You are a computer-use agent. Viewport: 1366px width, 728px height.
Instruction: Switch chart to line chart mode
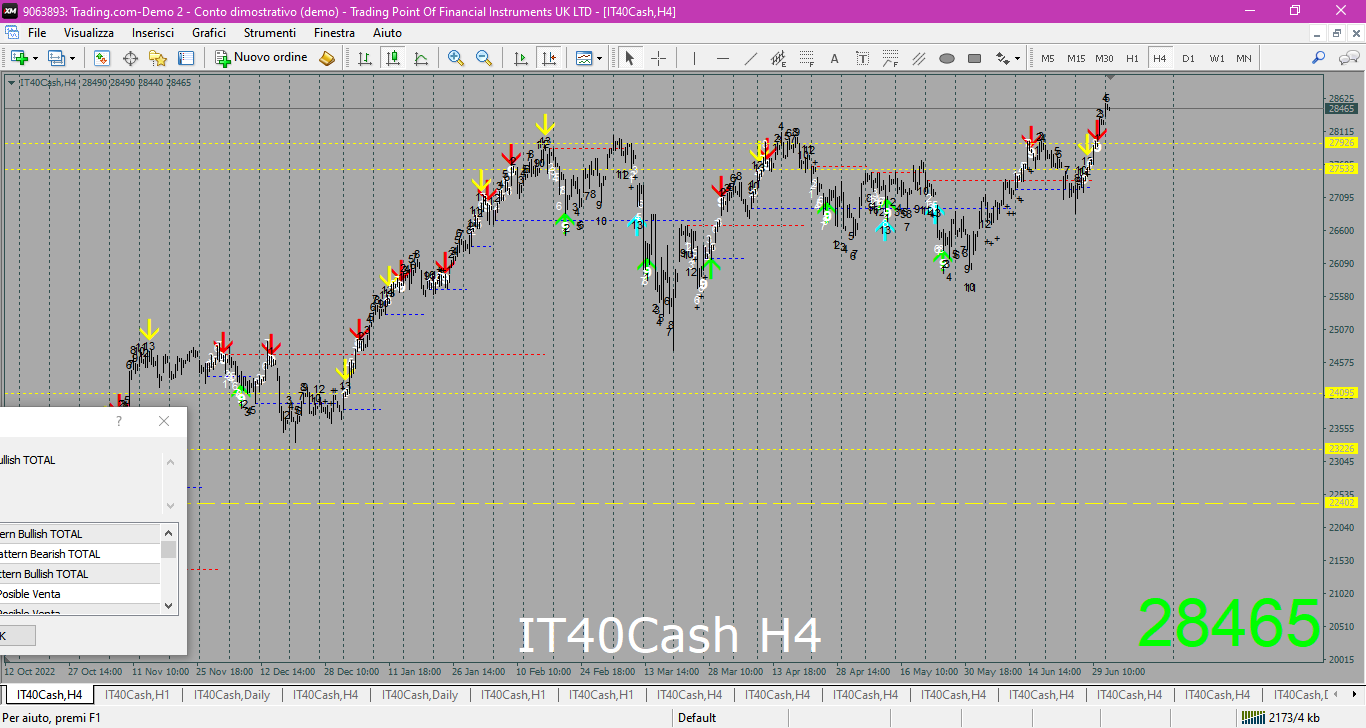(421, 58)
